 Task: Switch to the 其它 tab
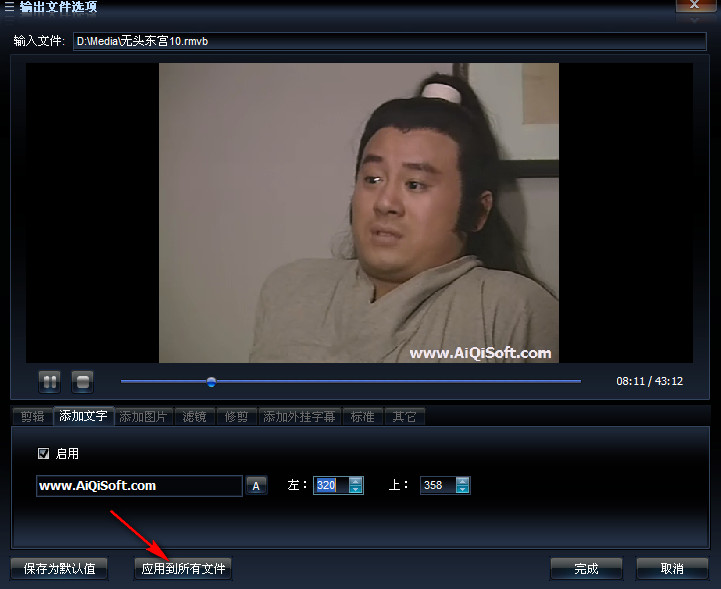404,417
